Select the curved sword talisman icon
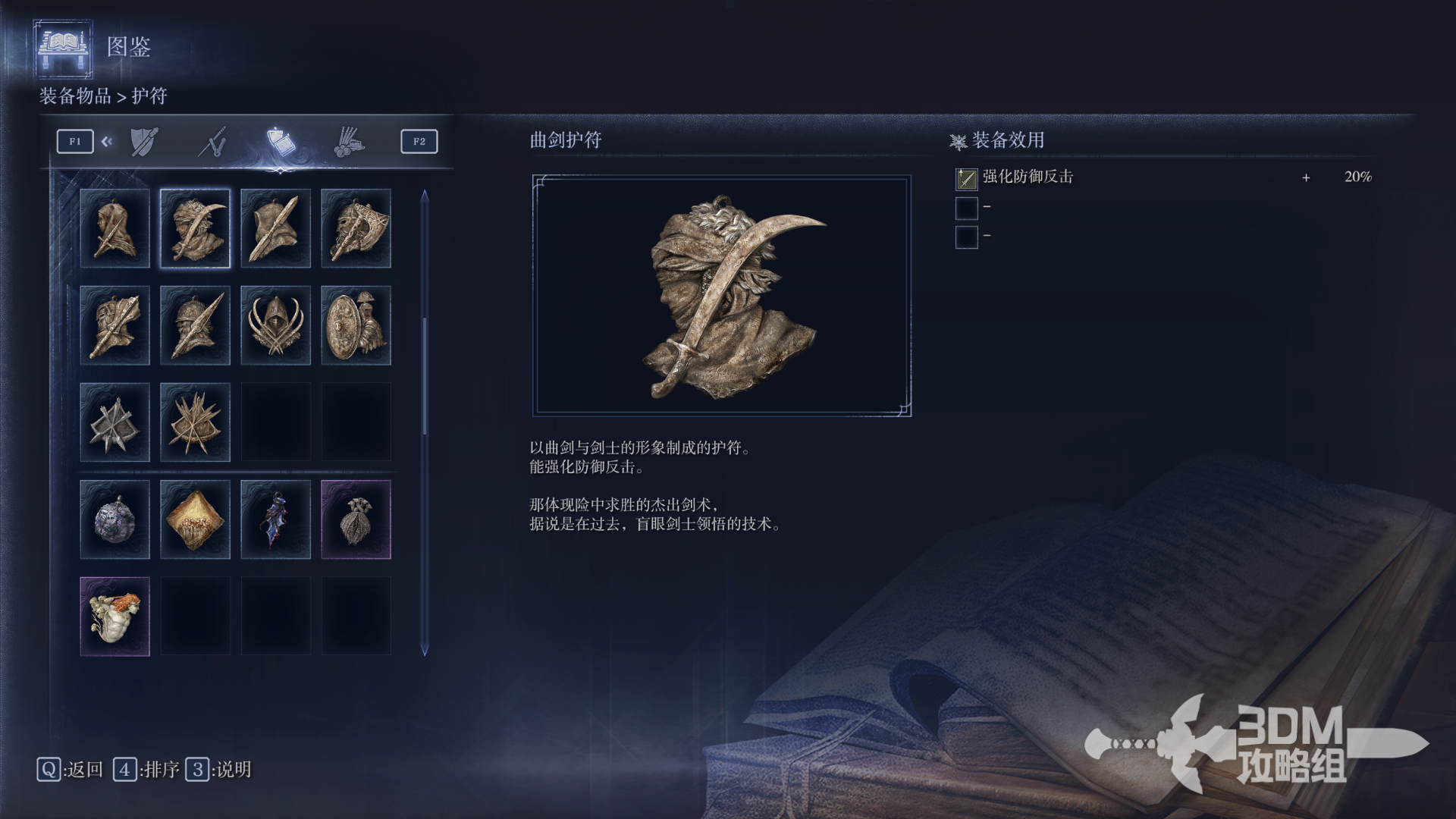1456x819 pixels. [195, 228]
